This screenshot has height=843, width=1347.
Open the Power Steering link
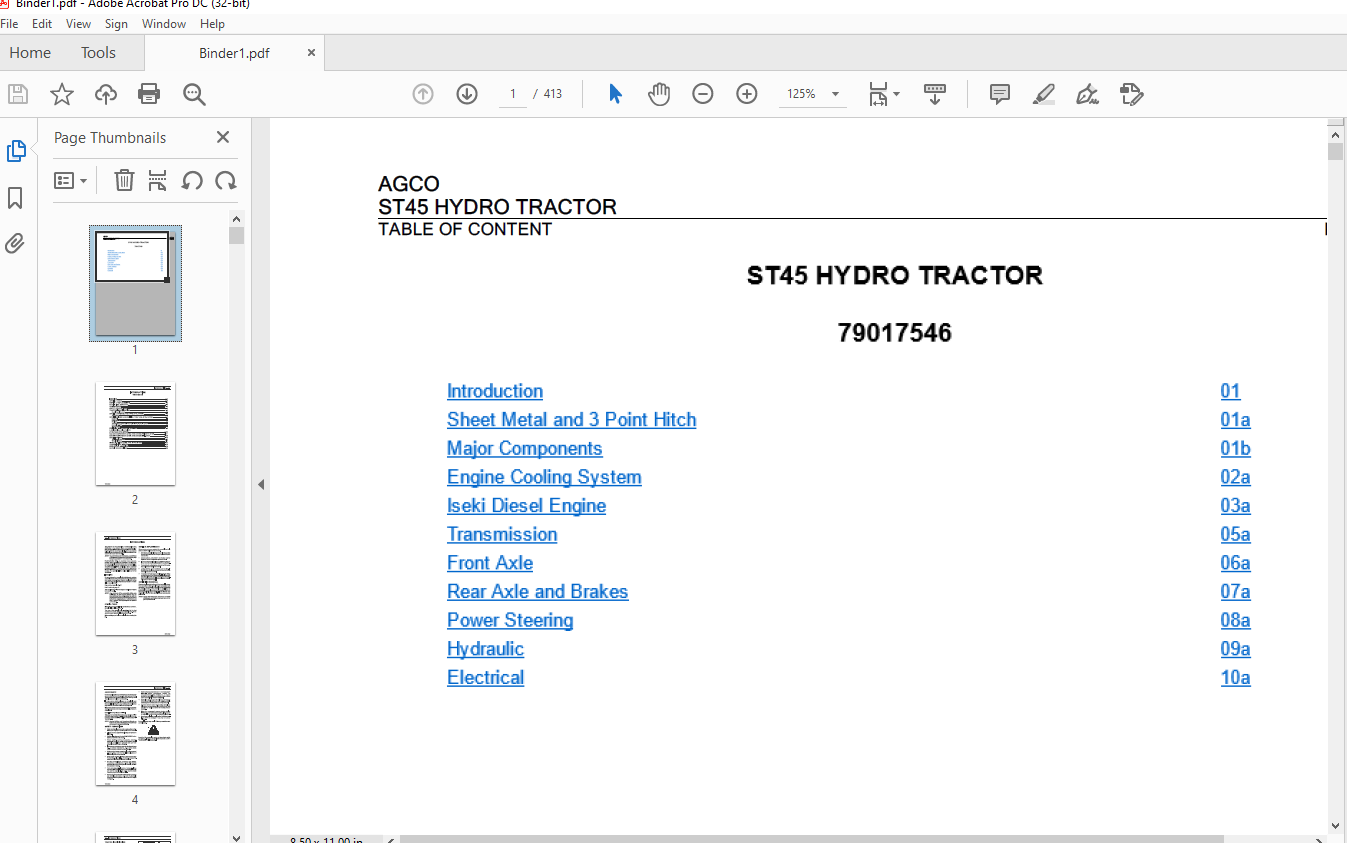coord(510,620)
